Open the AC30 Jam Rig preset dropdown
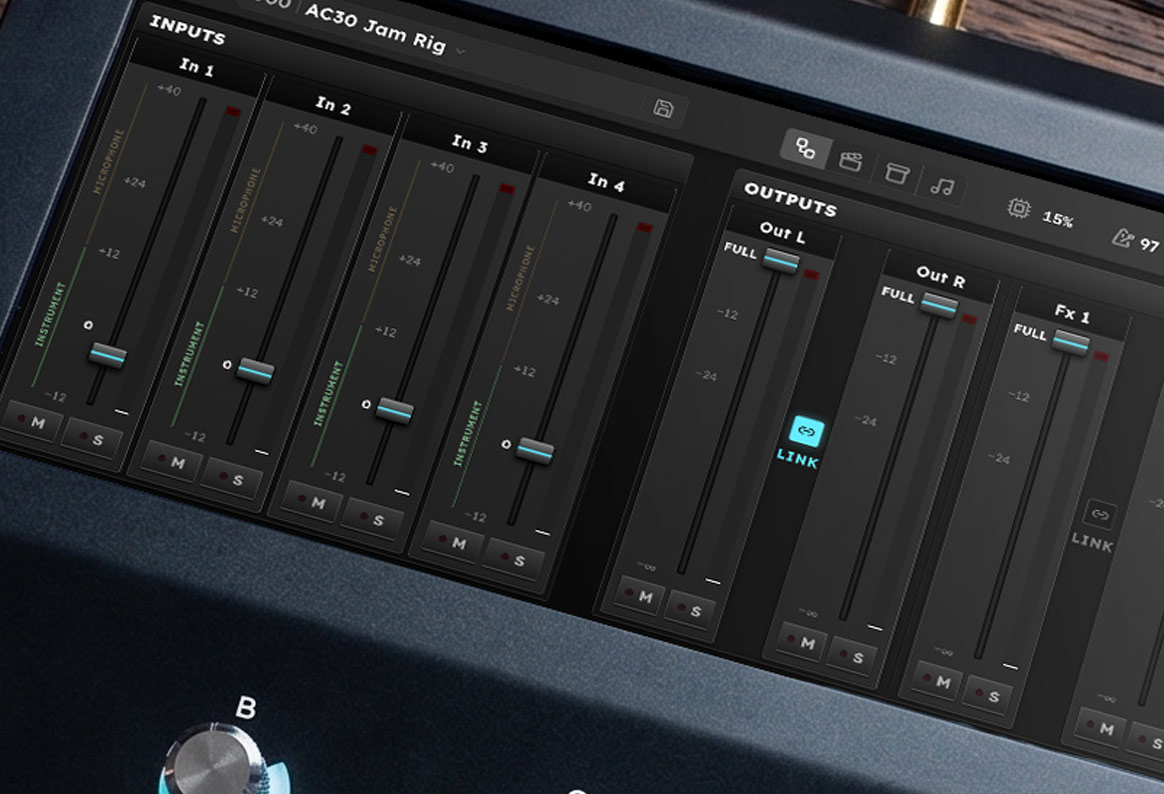The height and width of the screenshot is (794, 1164). pos(460,52)
